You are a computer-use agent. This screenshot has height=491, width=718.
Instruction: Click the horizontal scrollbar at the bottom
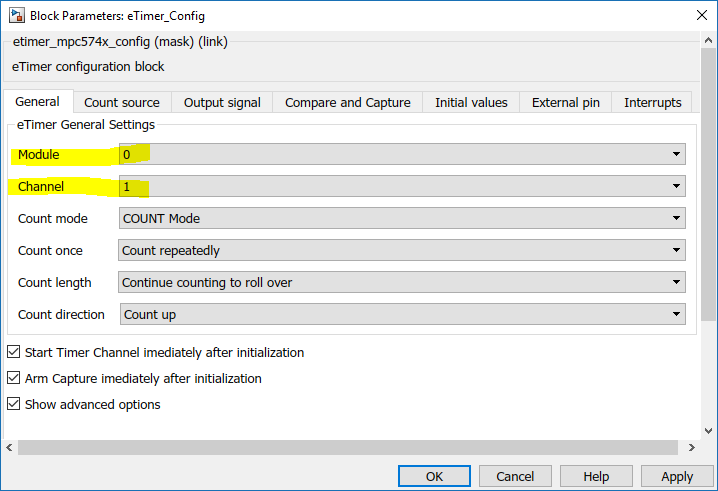click(x=350, y=446)
